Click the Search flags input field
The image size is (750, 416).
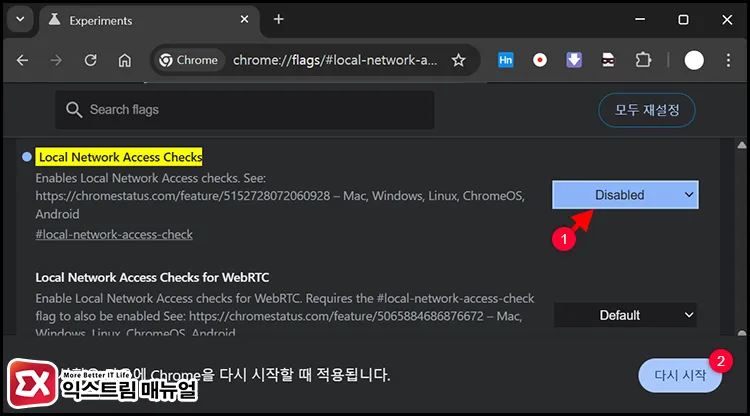(x=245, y=110)
